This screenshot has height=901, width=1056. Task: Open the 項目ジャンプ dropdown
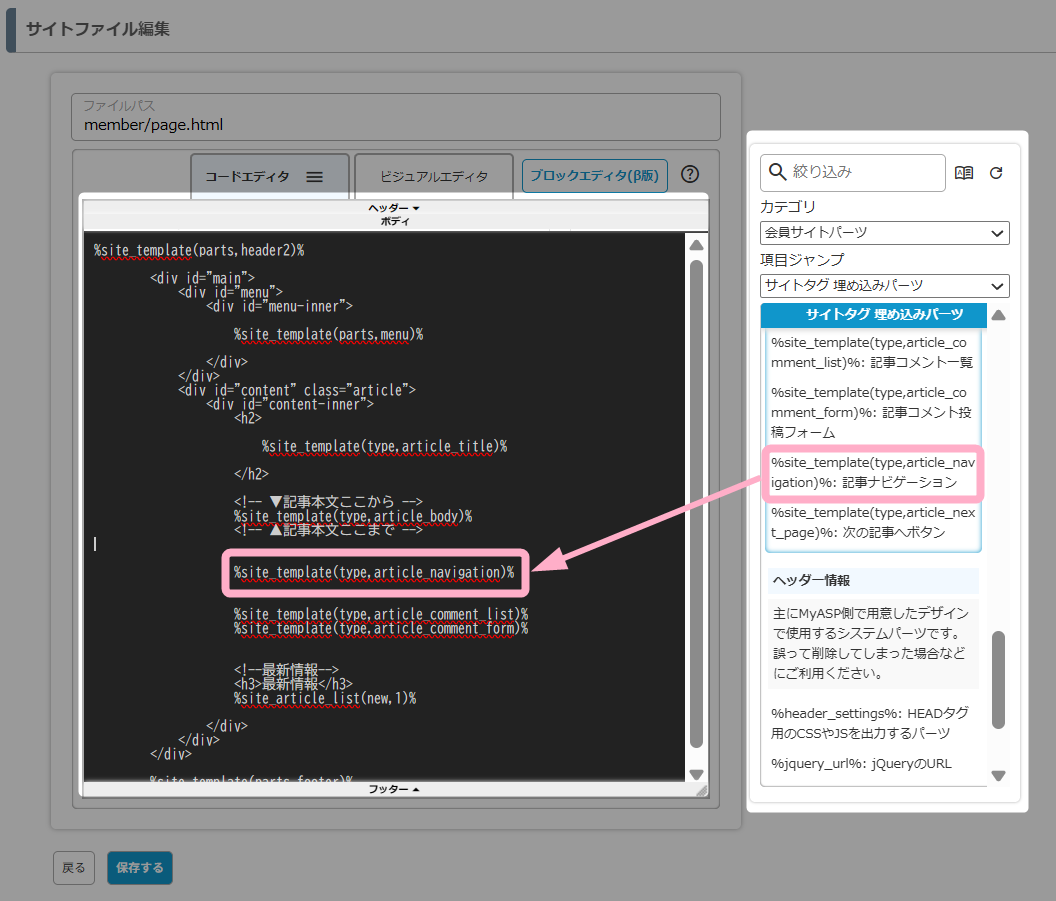tap(884, 286)
